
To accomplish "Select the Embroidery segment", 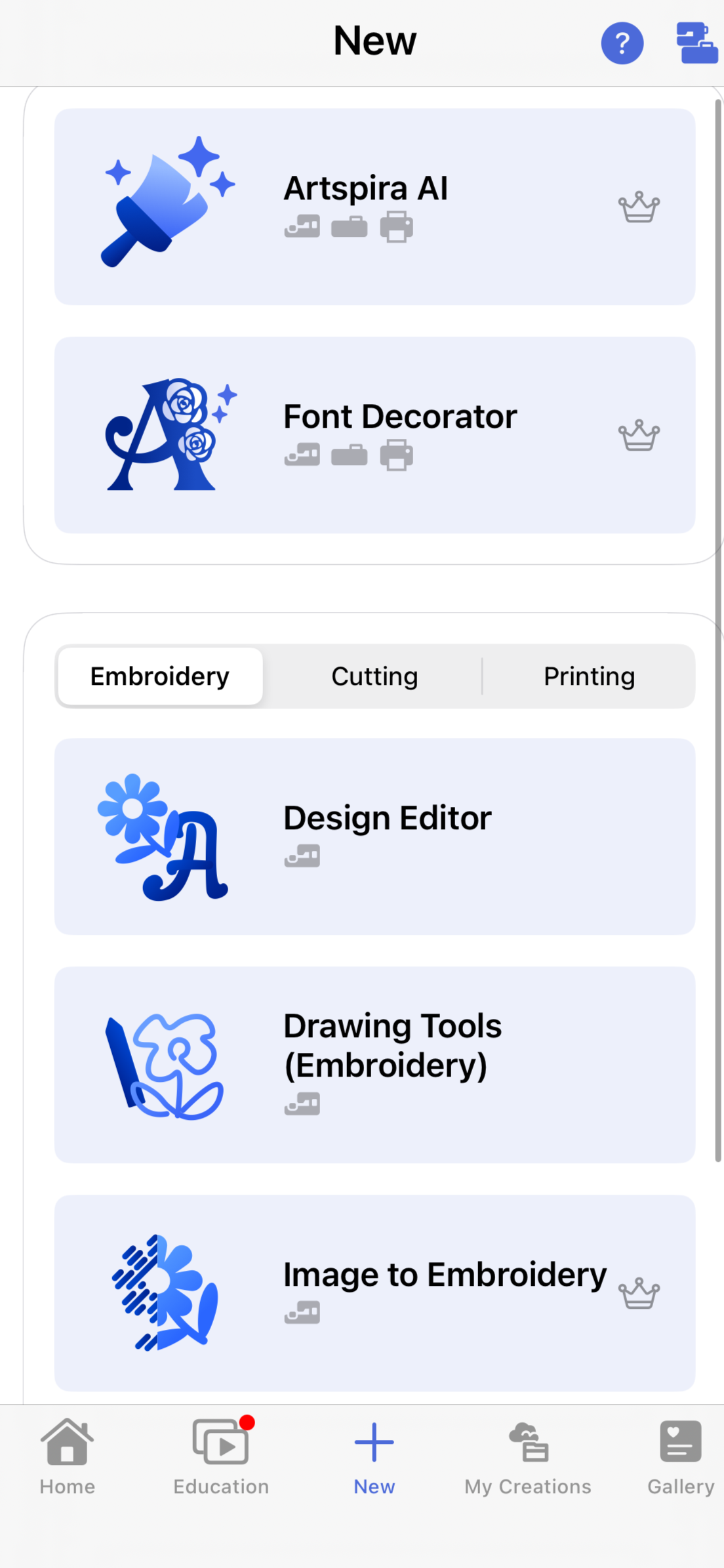I will [x=160, y=676].
